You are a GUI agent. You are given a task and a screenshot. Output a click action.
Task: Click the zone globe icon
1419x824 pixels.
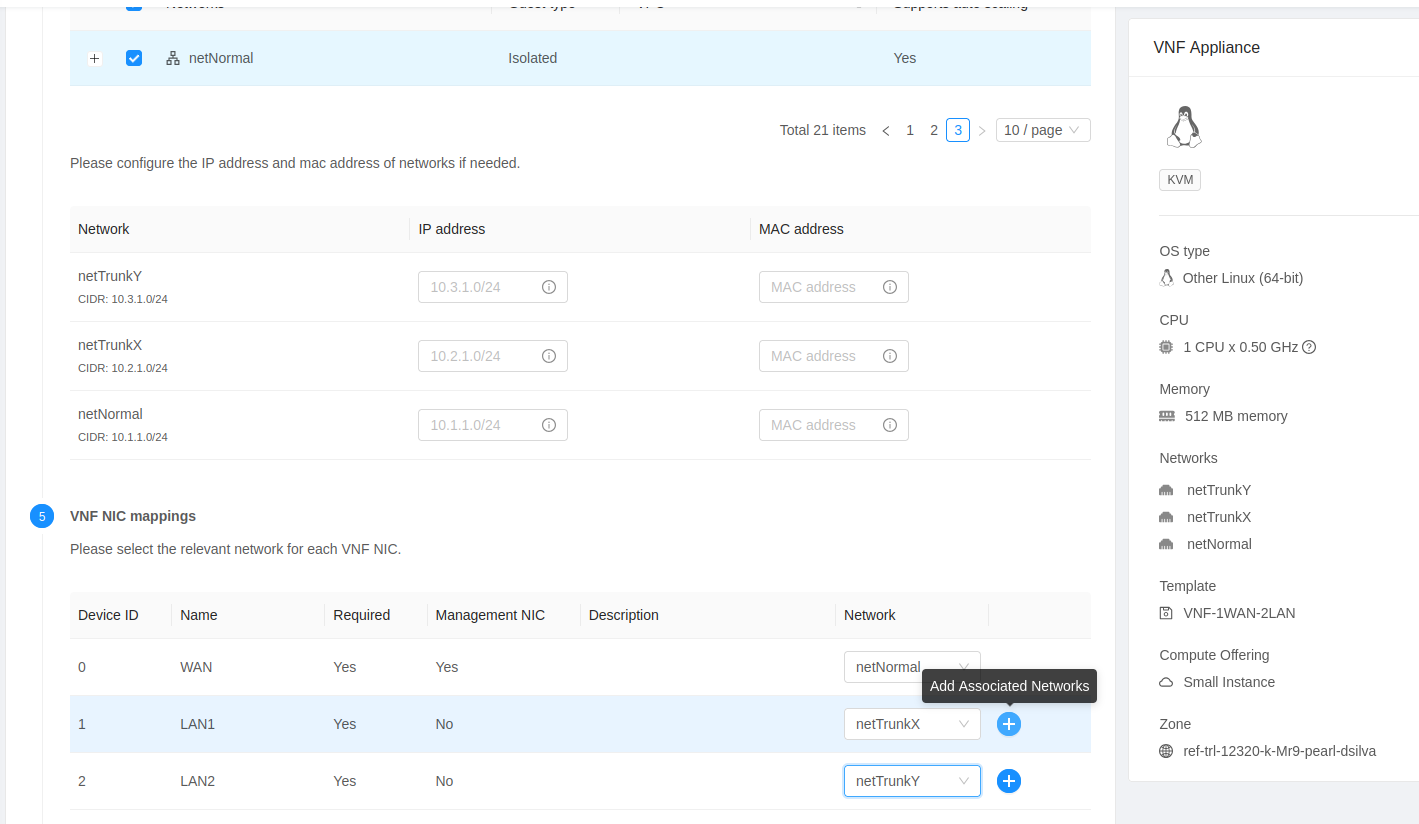click(x=1166, y=751)
